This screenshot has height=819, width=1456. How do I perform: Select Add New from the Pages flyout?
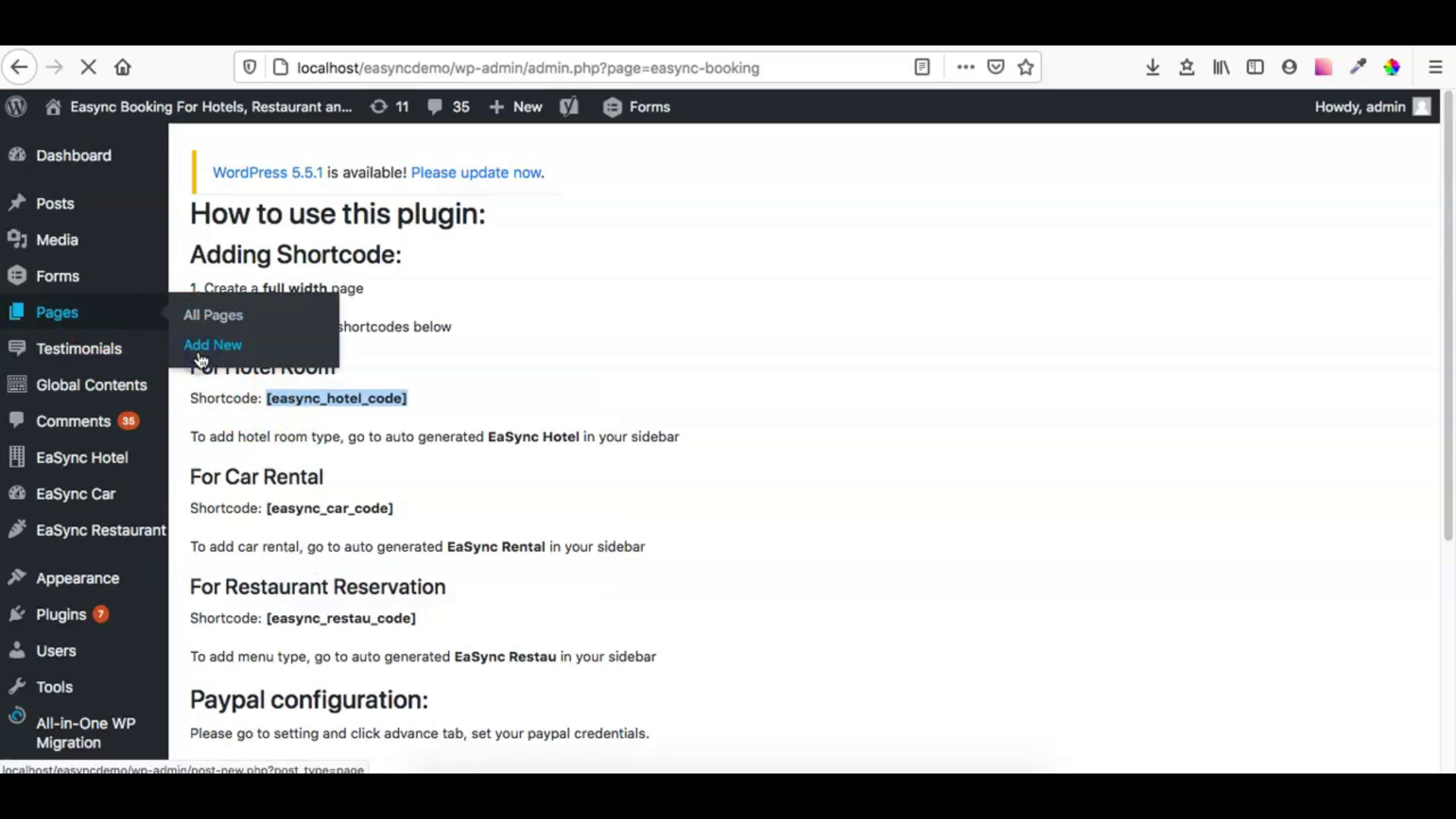pos(212,344)
